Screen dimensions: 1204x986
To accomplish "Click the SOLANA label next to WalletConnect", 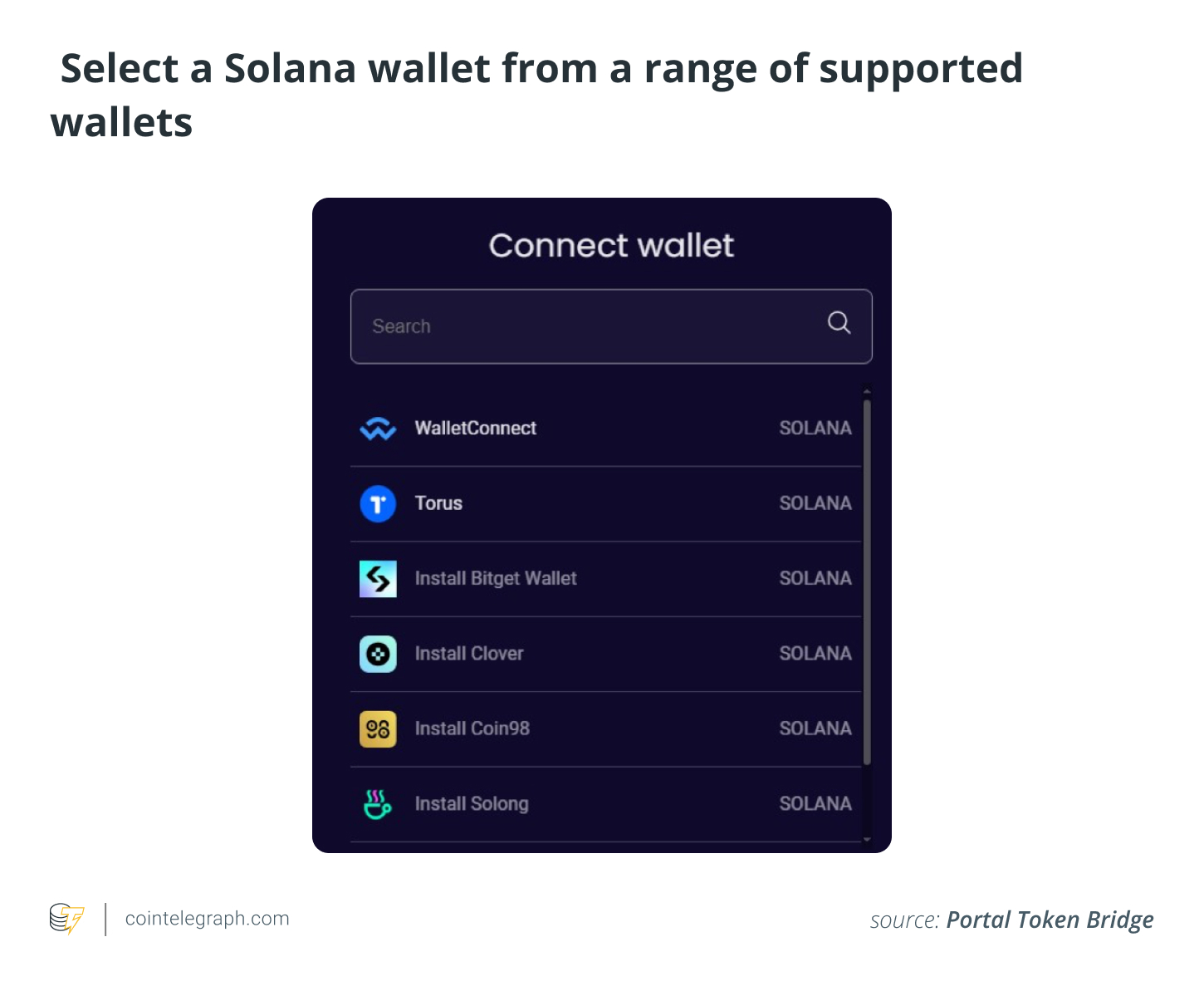I will tap(815, 428).
